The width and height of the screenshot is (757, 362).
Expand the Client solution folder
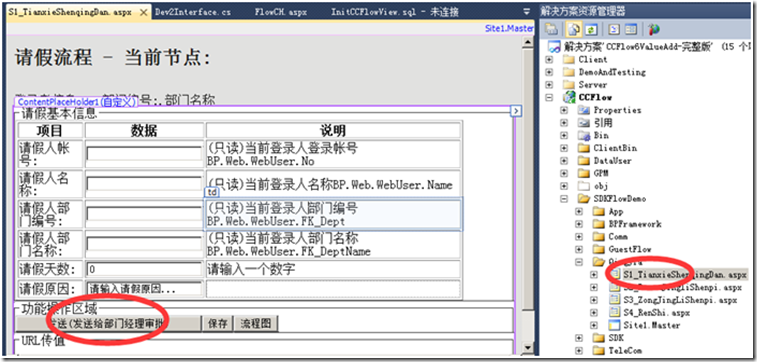(x=548, y=60)
